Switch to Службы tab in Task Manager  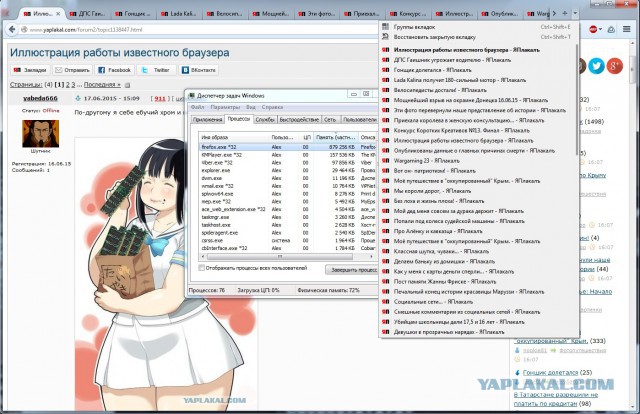pyautogui.click(x=265, y=120)
